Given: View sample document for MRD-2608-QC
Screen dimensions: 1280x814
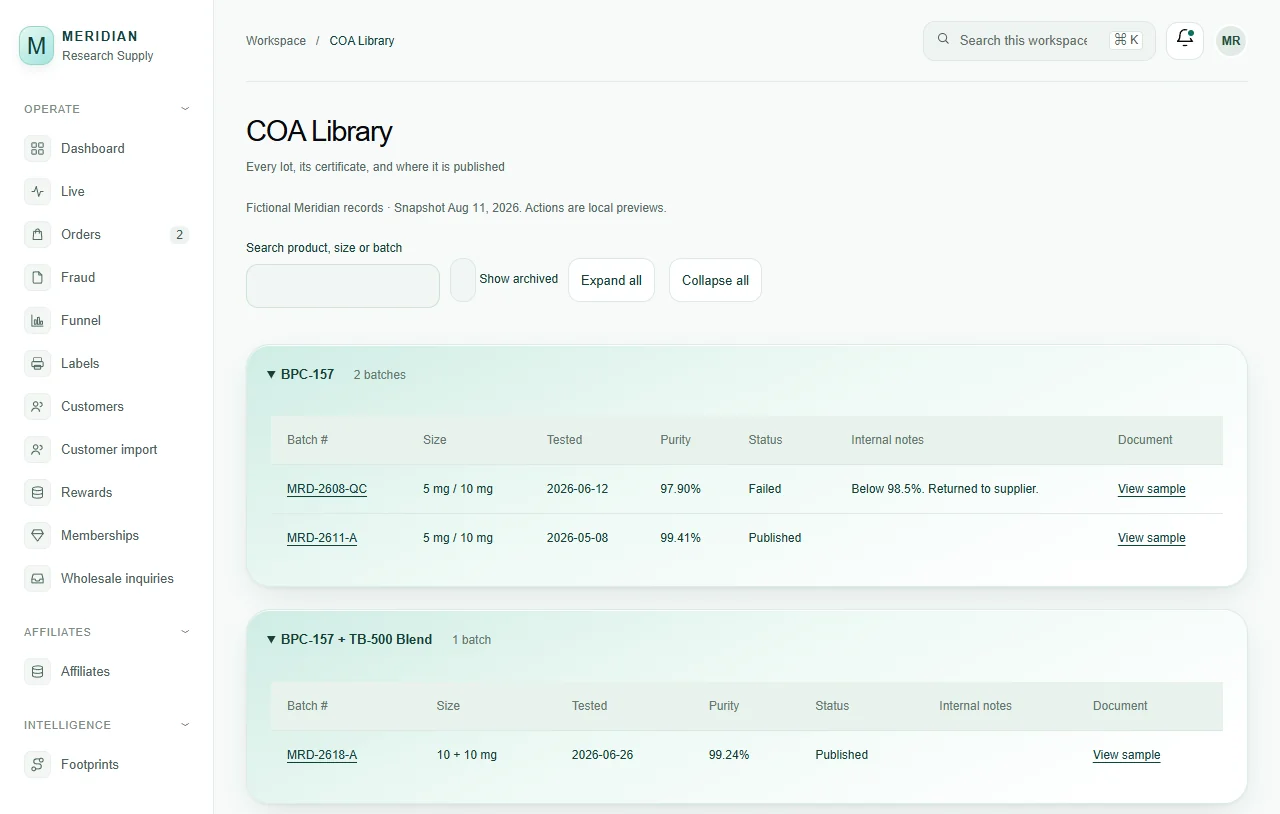Looking at the screenshot, I should tap(1151, 489).
